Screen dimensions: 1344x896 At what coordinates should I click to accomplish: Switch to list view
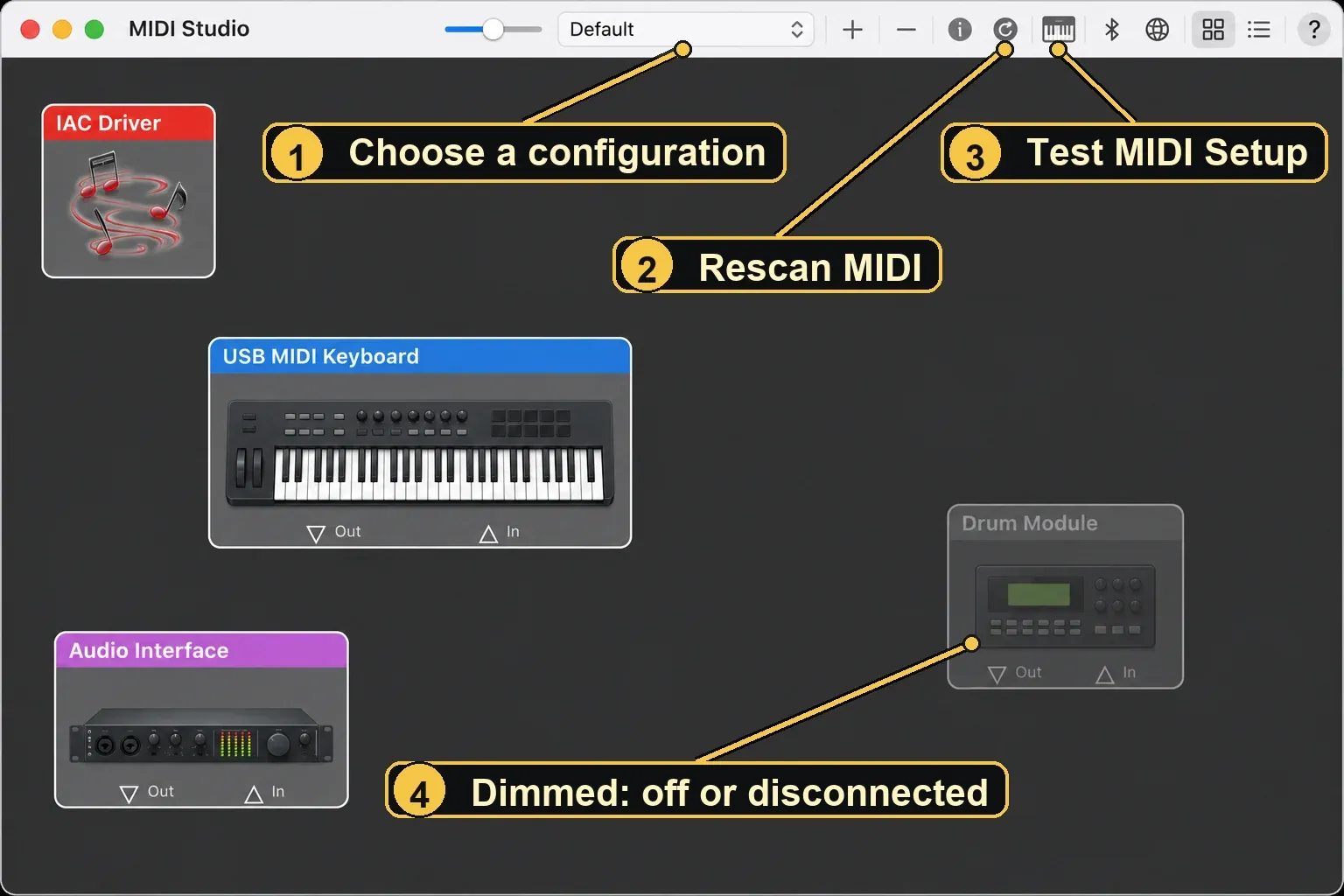click(1259, 30)
